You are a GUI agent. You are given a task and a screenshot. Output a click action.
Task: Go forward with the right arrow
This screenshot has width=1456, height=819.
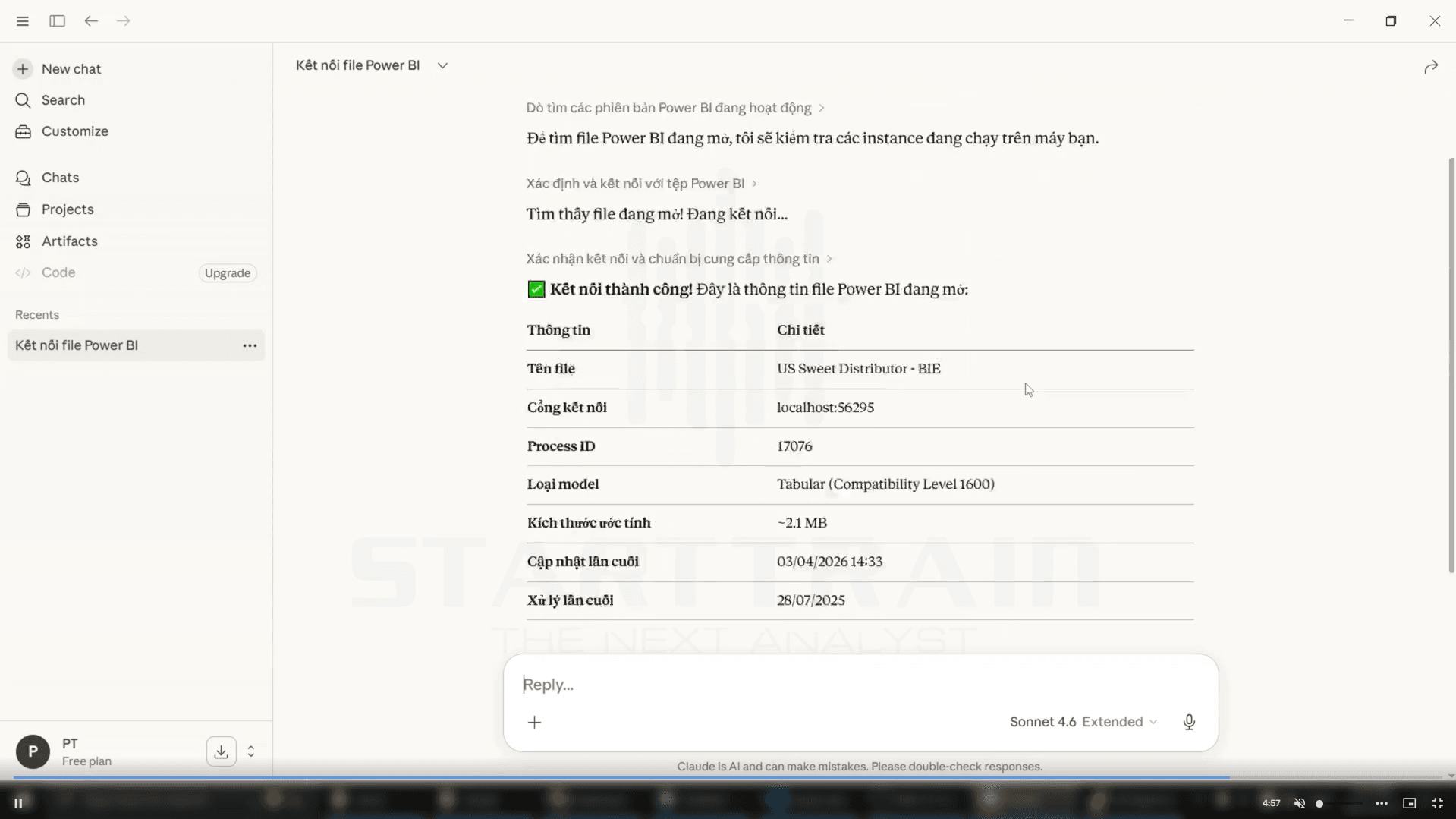(x=124, y=21)
